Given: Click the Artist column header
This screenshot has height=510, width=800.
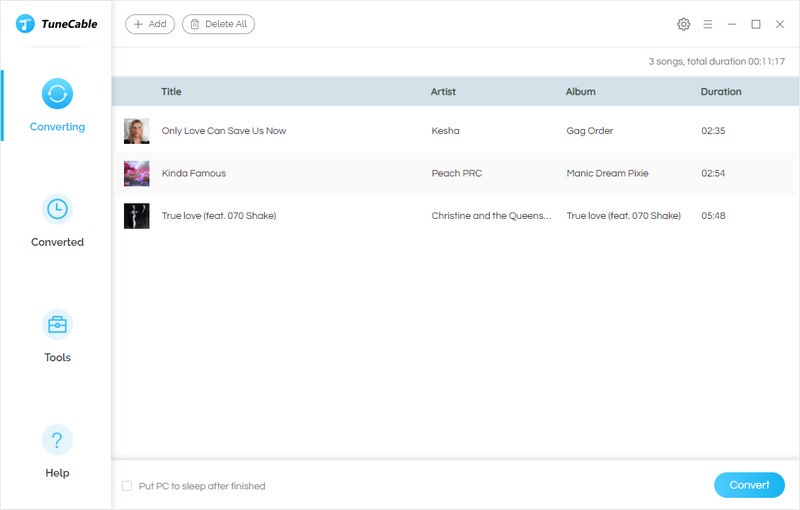Looking at the screenshot, I should 443,92.
